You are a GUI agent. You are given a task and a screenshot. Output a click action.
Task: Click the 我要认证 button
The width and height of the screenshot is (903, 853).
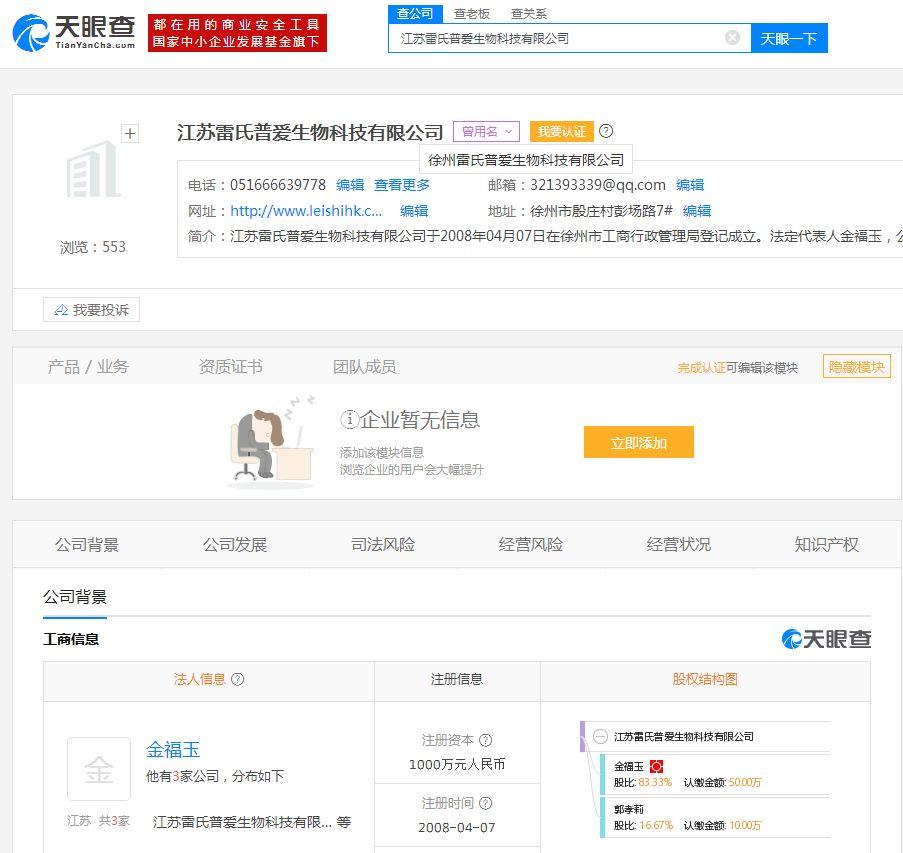[x=561, y=131]
